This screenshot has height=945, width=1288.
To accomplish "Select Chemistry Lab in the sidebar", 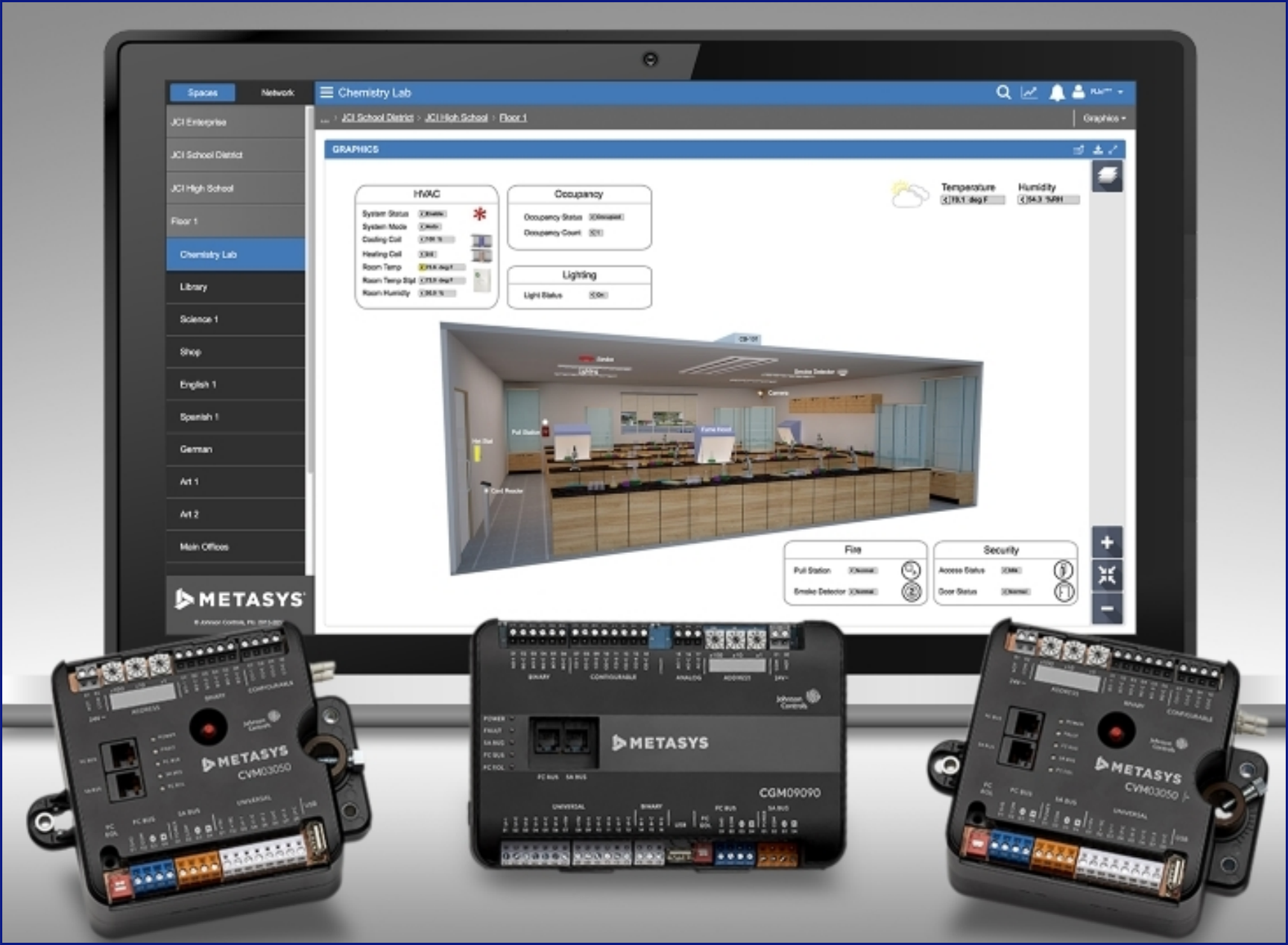I will 236,255.
